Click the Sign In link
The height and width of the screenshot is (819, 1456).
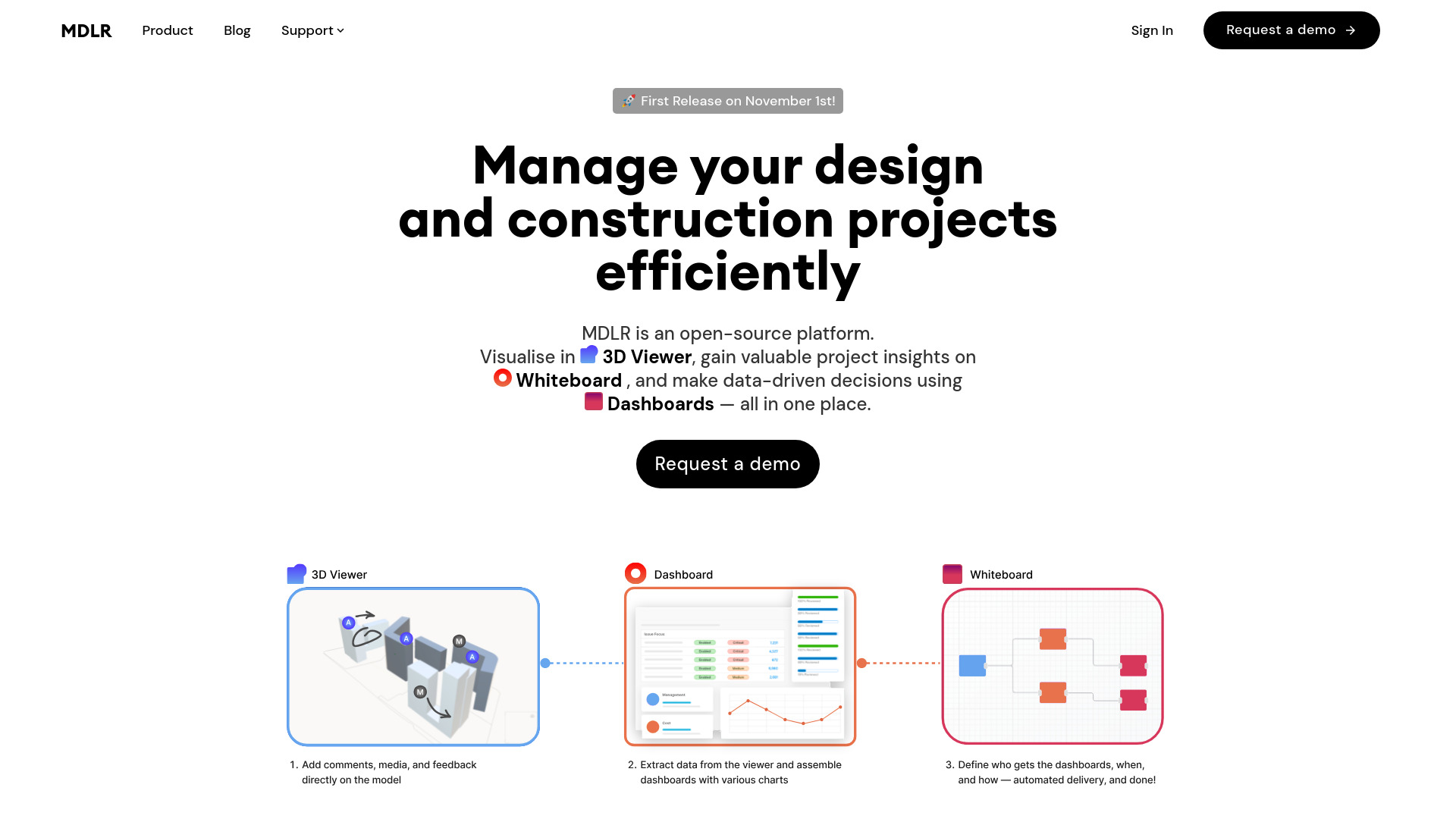click(x=1152, y=30)
